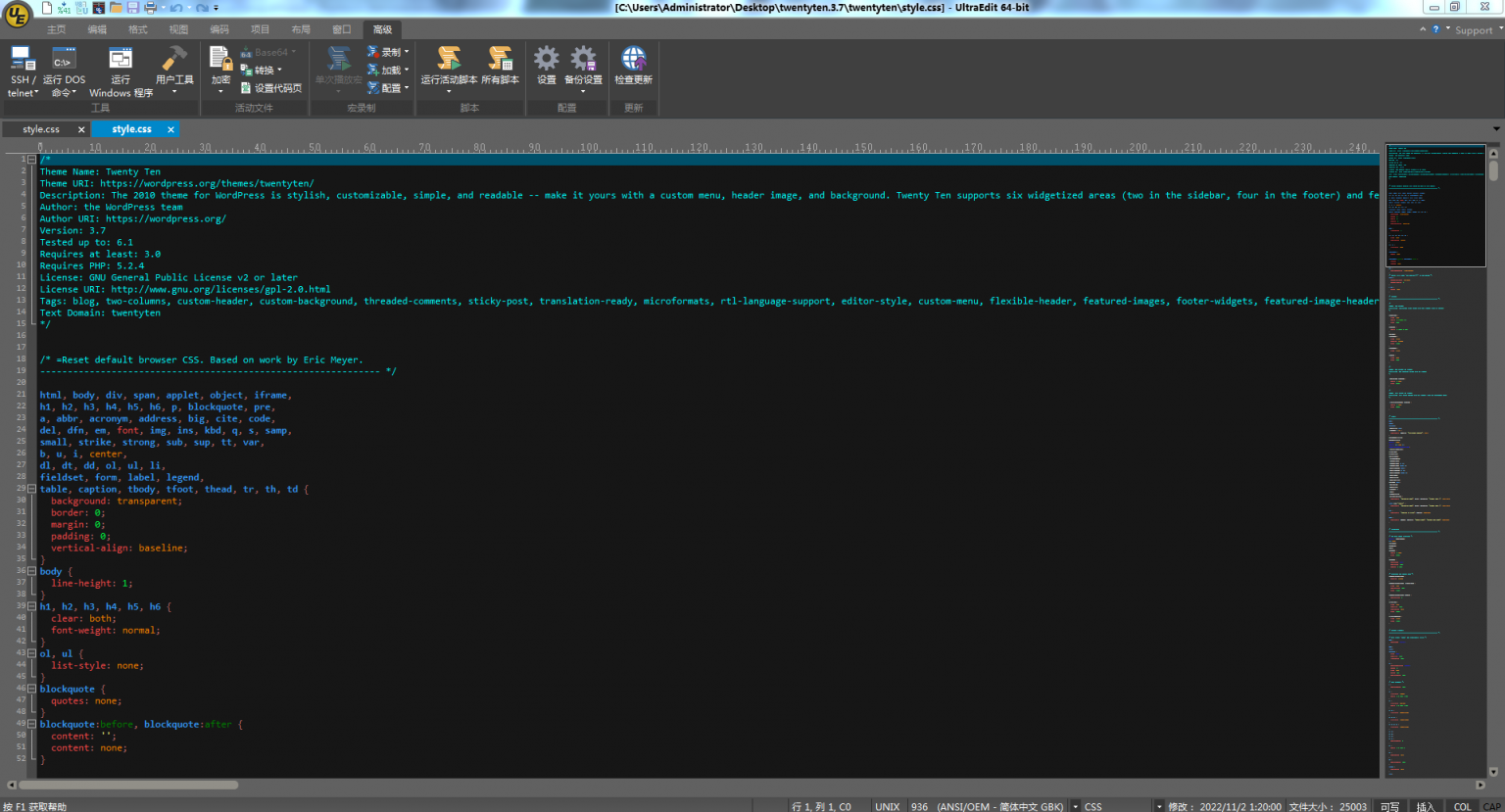This screenshot has height=812, width=1505.
Task: Toggle the writable (可写) status indicator
Action: (1389, 806)
